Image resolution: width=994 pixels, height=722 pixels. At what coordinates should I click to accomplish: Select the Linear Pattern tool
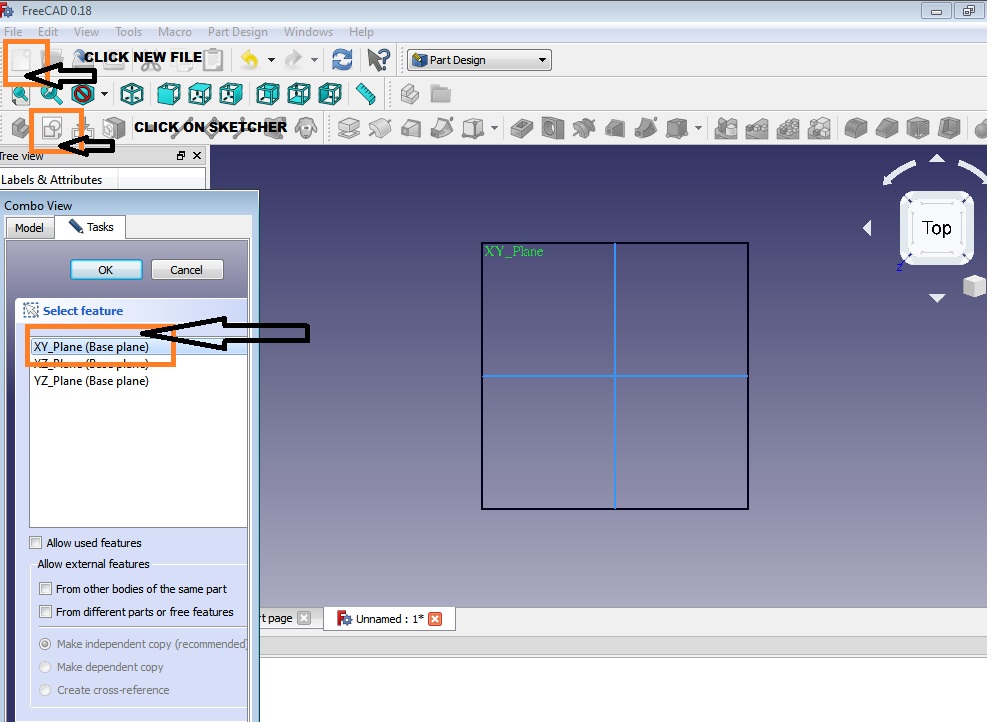(x=757, y=129)
